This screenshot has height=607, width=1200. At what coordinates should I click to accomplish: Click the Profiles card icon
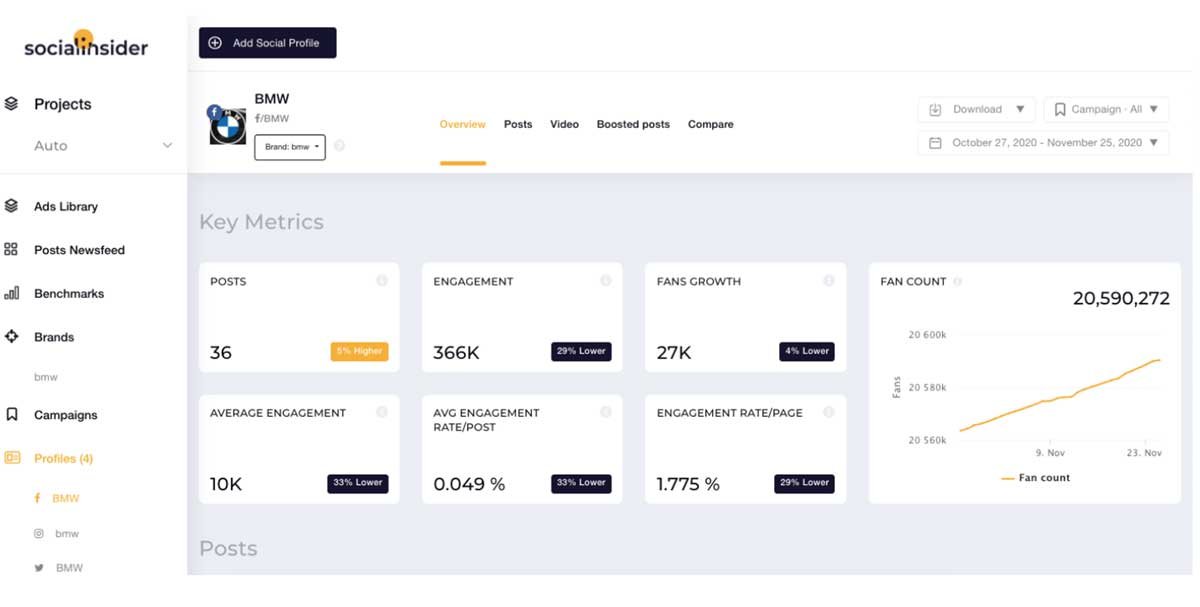[12, 458]
